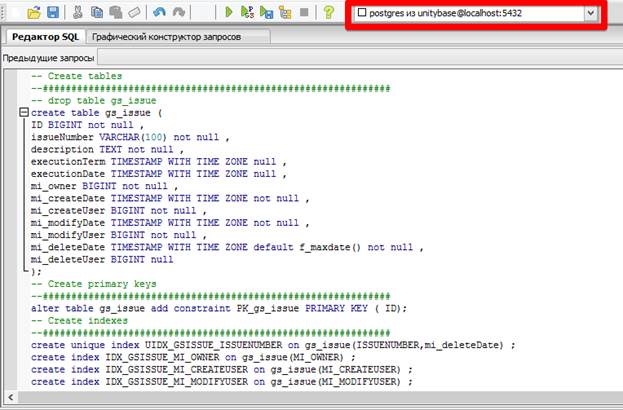Execute the query with the green arrow
Viewport: 623px width, 410px height.
(229, 12)
